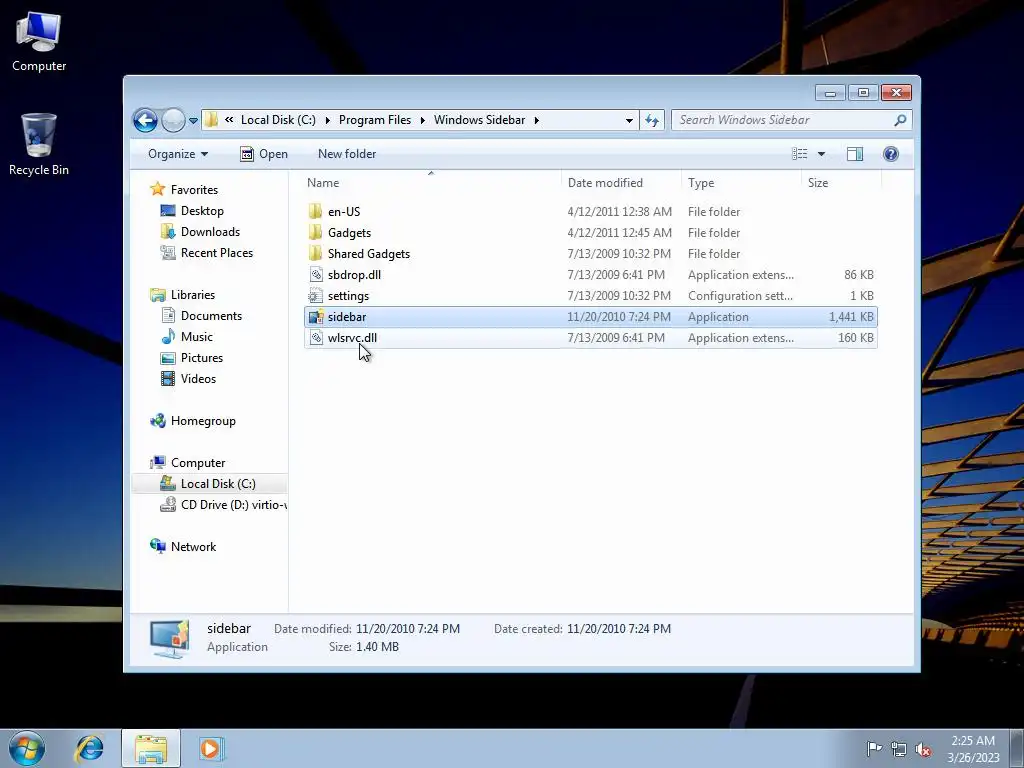Click the Back navigation arrow
This screenshot has height=768, width=1024.
coord(145,120)
